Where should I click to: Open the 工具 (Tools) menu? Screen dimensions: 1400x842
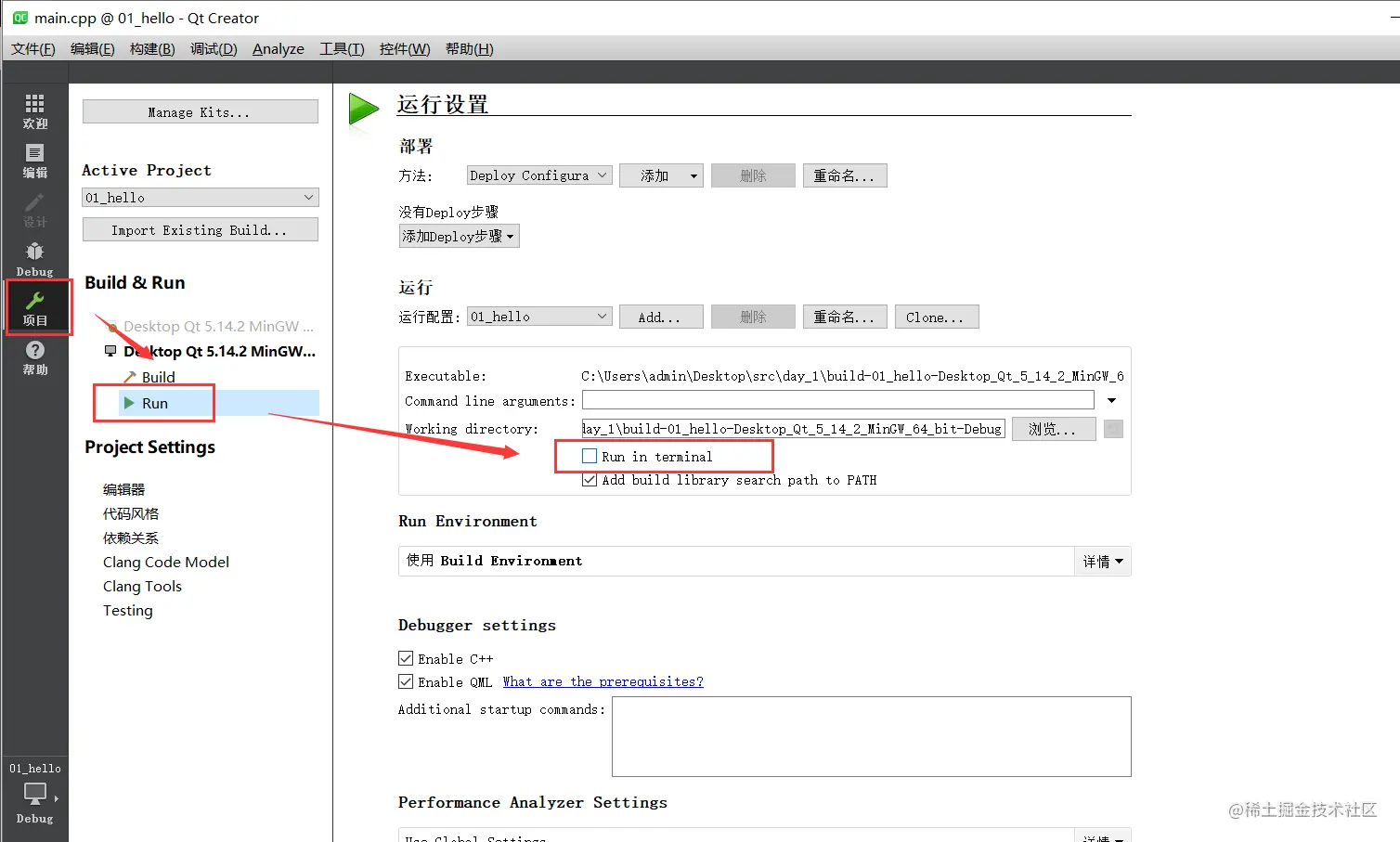point(341,48)
